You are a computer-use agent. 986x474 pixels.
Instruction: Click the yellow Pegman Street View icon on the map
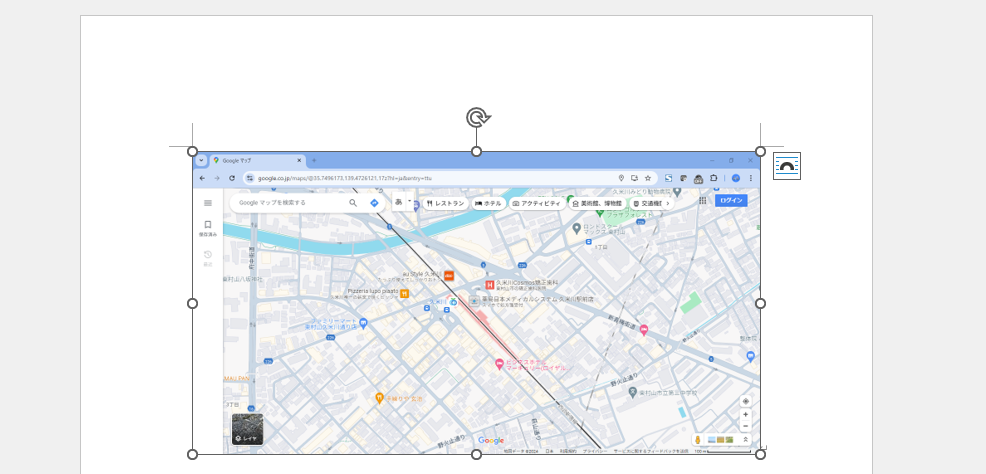(x=698, y=440)
